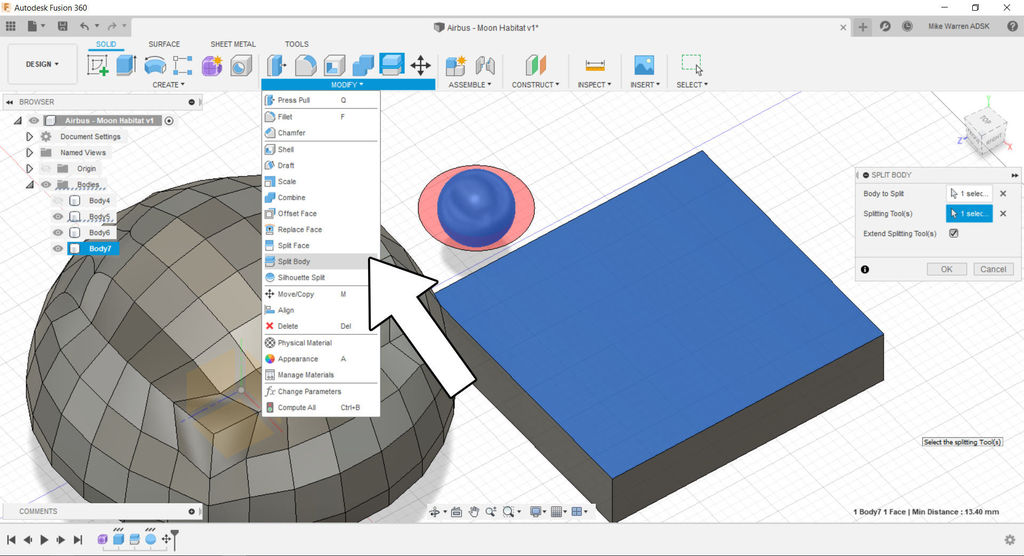Activate root component radio button
Image resolution: width=1024 pixels, height=556 pixels.
169,121
